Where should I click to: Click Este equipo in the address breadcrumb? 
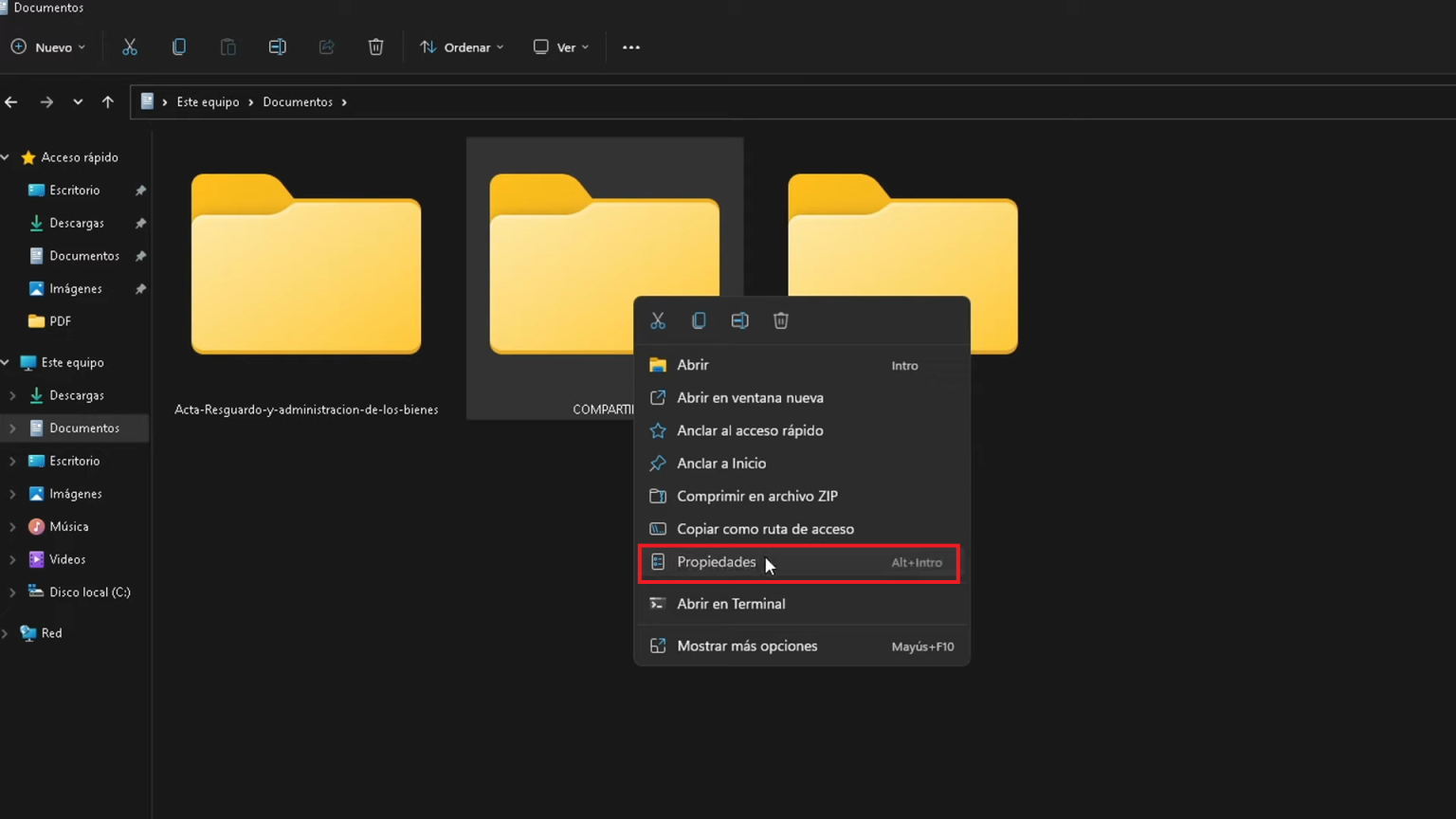click(208, 102)
